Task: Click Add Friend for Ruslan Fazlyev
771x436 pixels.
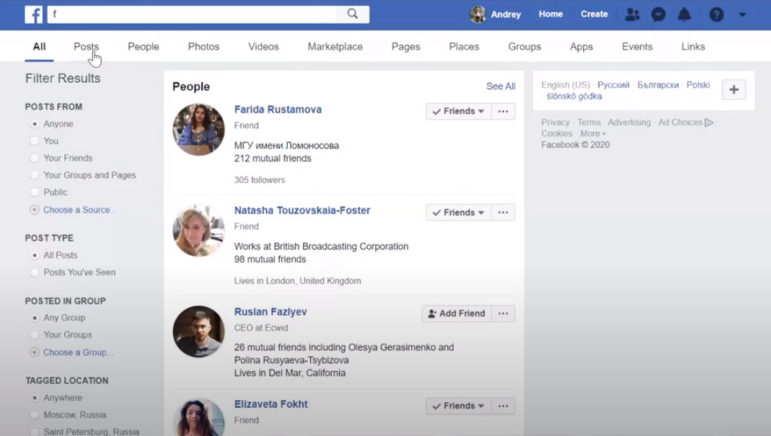Action: click(456, 313)
